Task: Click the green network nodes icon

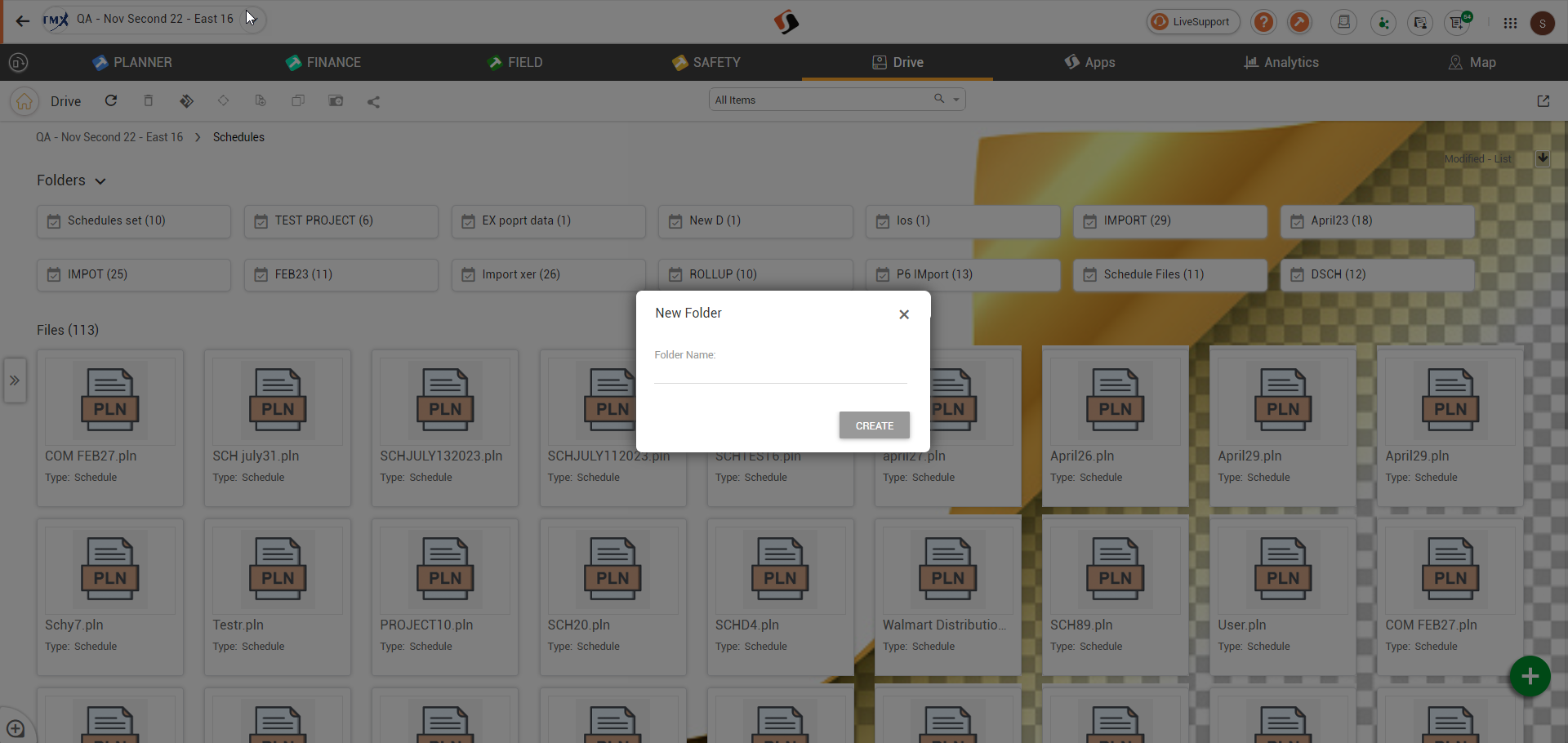Action: (x=1383, y=22)
